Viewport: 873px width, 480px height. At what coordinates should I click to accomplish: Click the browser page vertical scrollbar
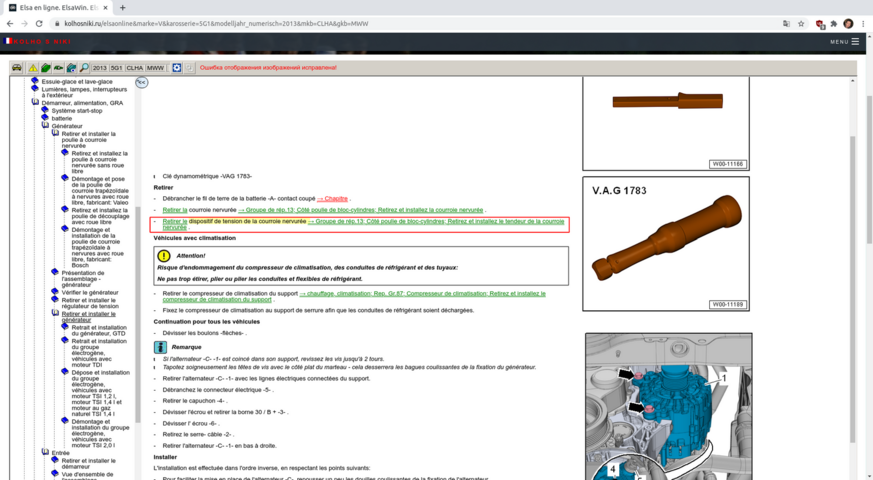[869, 170]
